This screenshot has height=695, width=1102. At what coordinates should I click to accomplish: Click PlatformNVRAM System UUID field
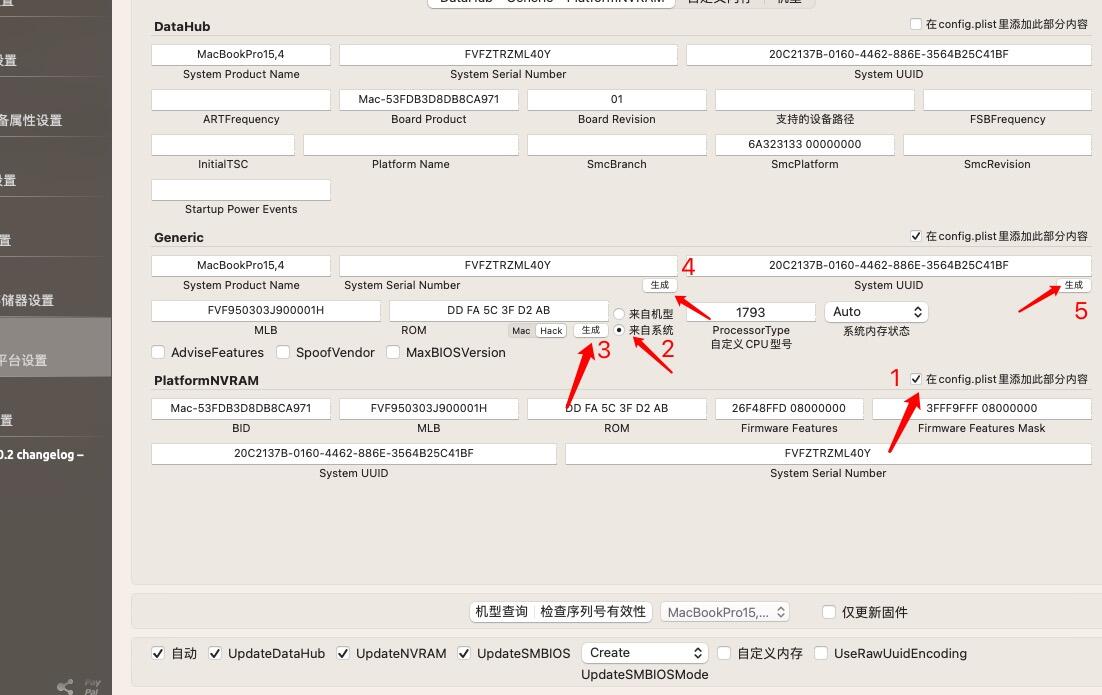click(x=354, y=453)
